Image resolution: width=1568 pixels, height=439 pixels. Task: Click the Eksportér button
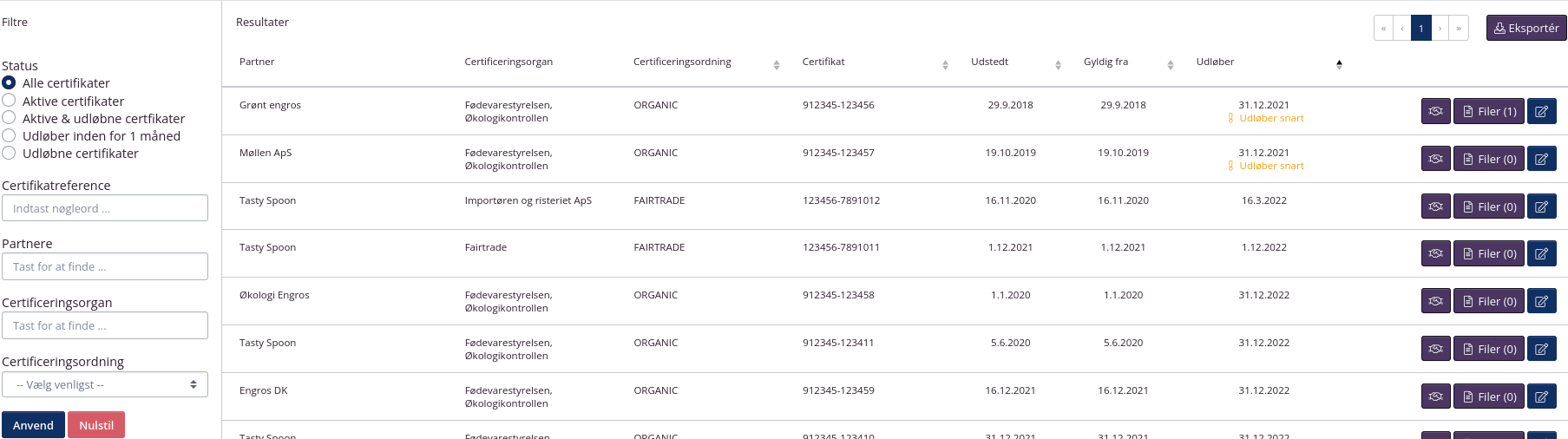click(x=1526, y=28)
